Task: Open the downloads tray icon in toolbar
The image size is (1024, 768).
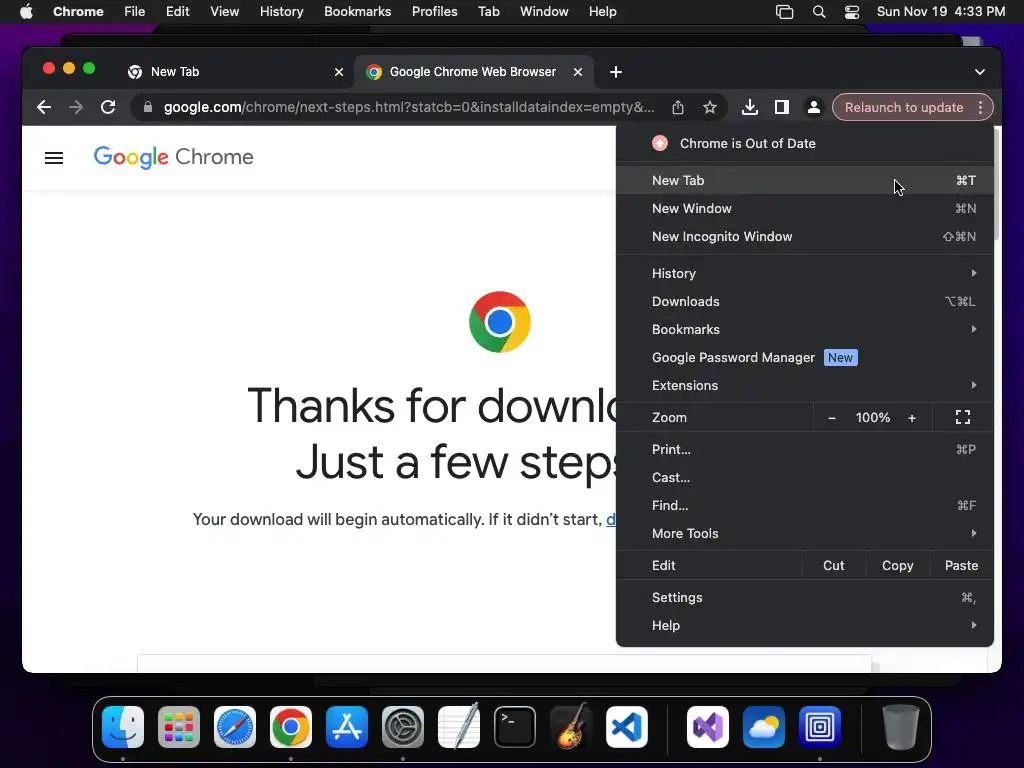Action: pos(750,107)
